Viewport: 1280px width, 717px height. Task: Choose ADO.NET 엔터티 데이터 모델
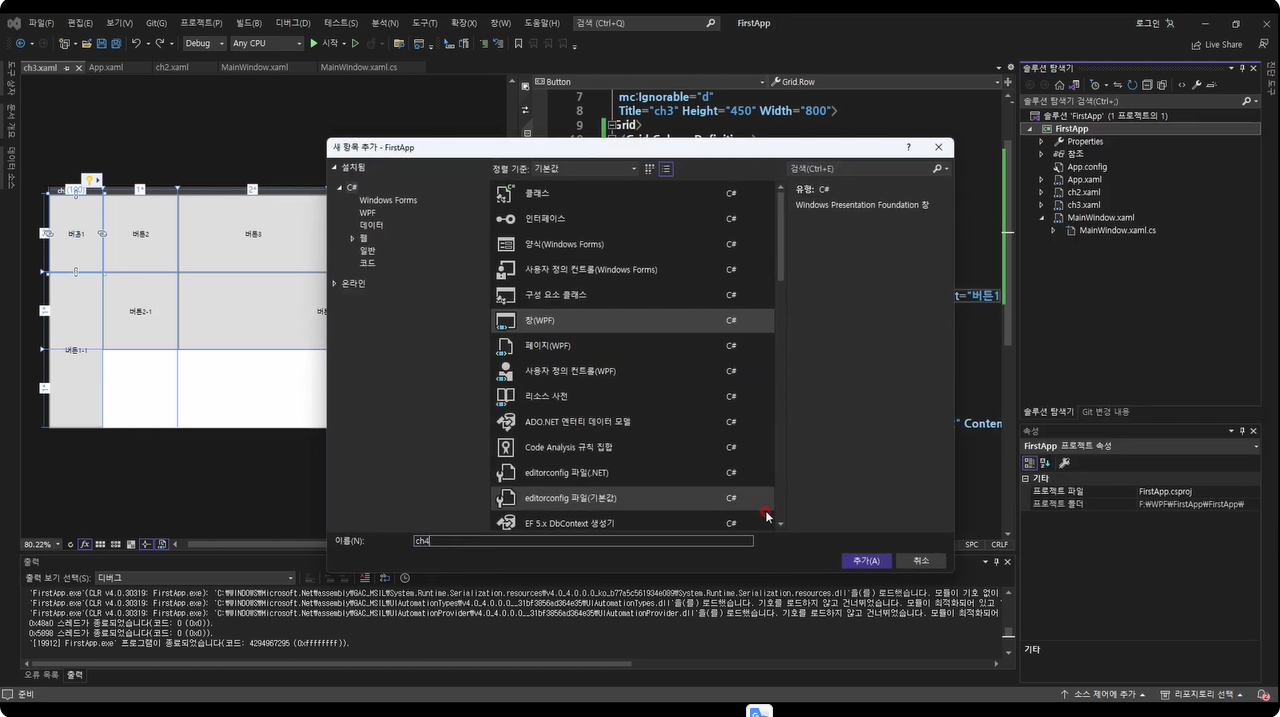tap(632, 422)
